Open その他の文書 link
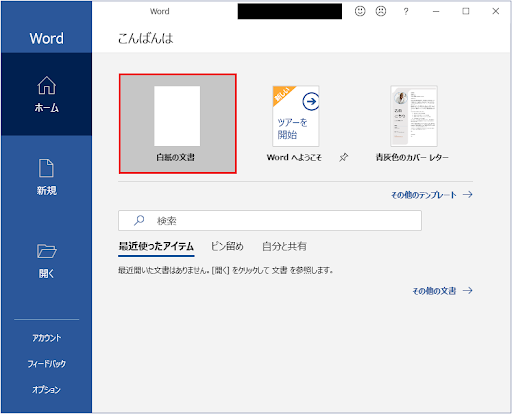 (442, 291)
